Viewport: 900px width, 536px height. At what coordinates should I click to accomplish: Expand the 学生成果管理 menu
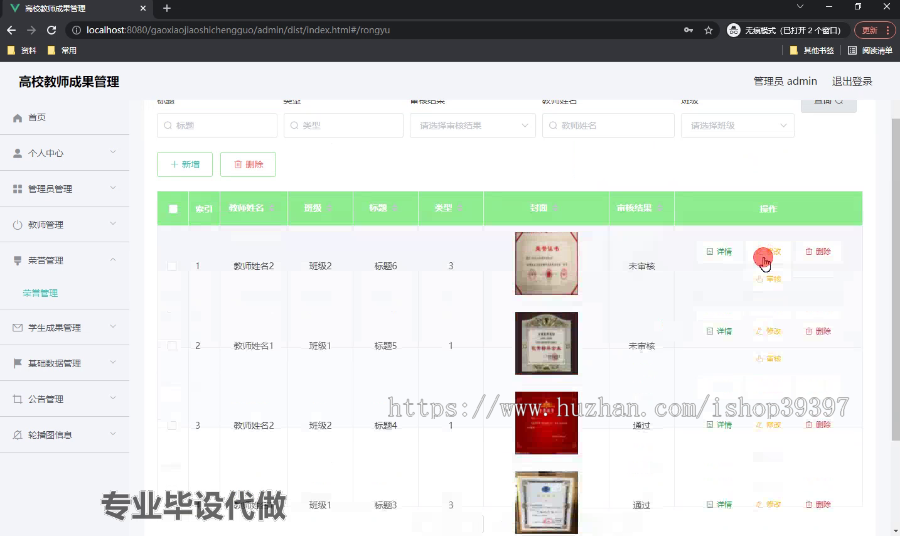point(64,328)
